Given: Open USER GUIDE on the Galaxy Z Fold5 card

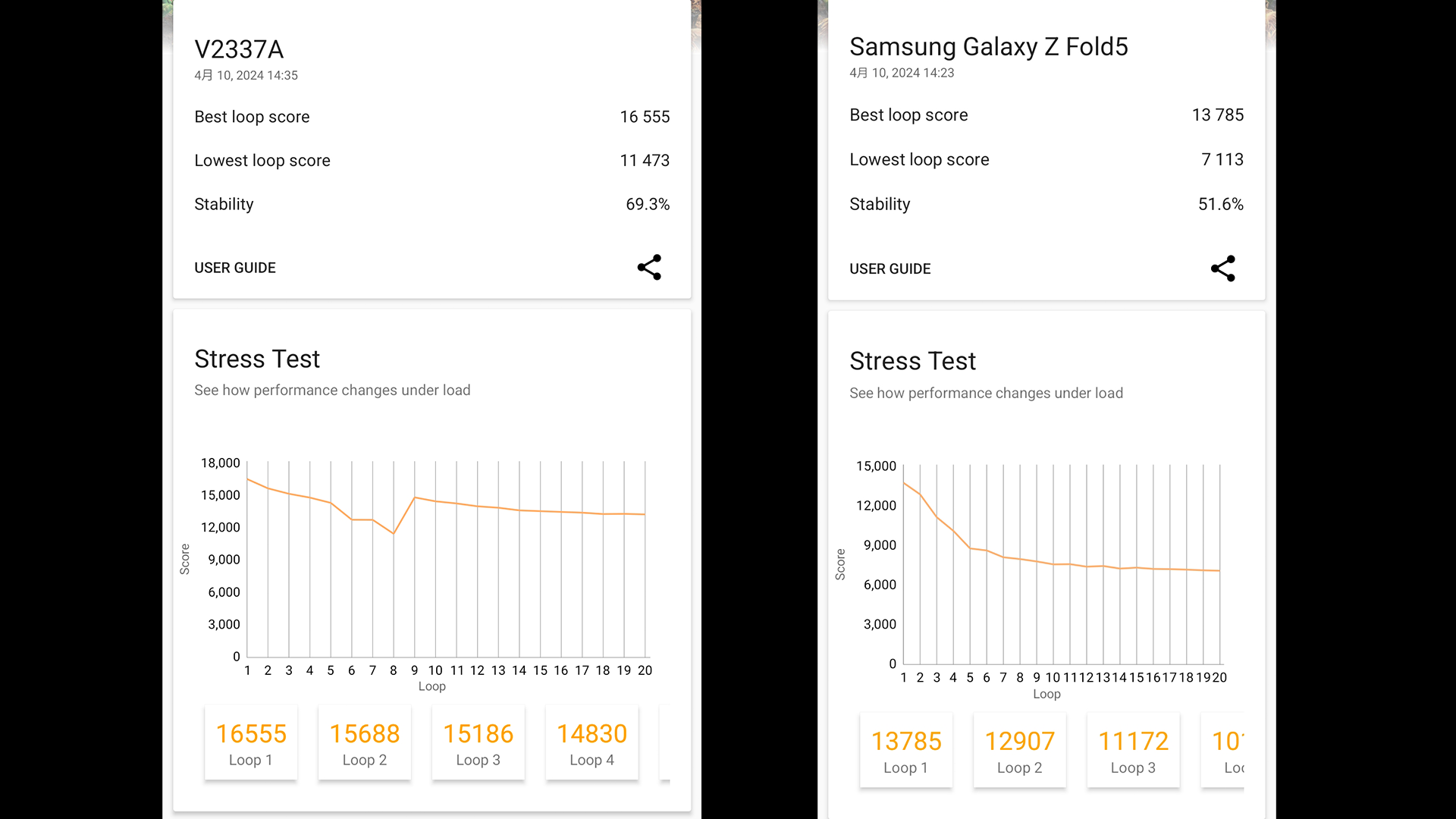Looking at the screenshot, I should pos(890,268).
